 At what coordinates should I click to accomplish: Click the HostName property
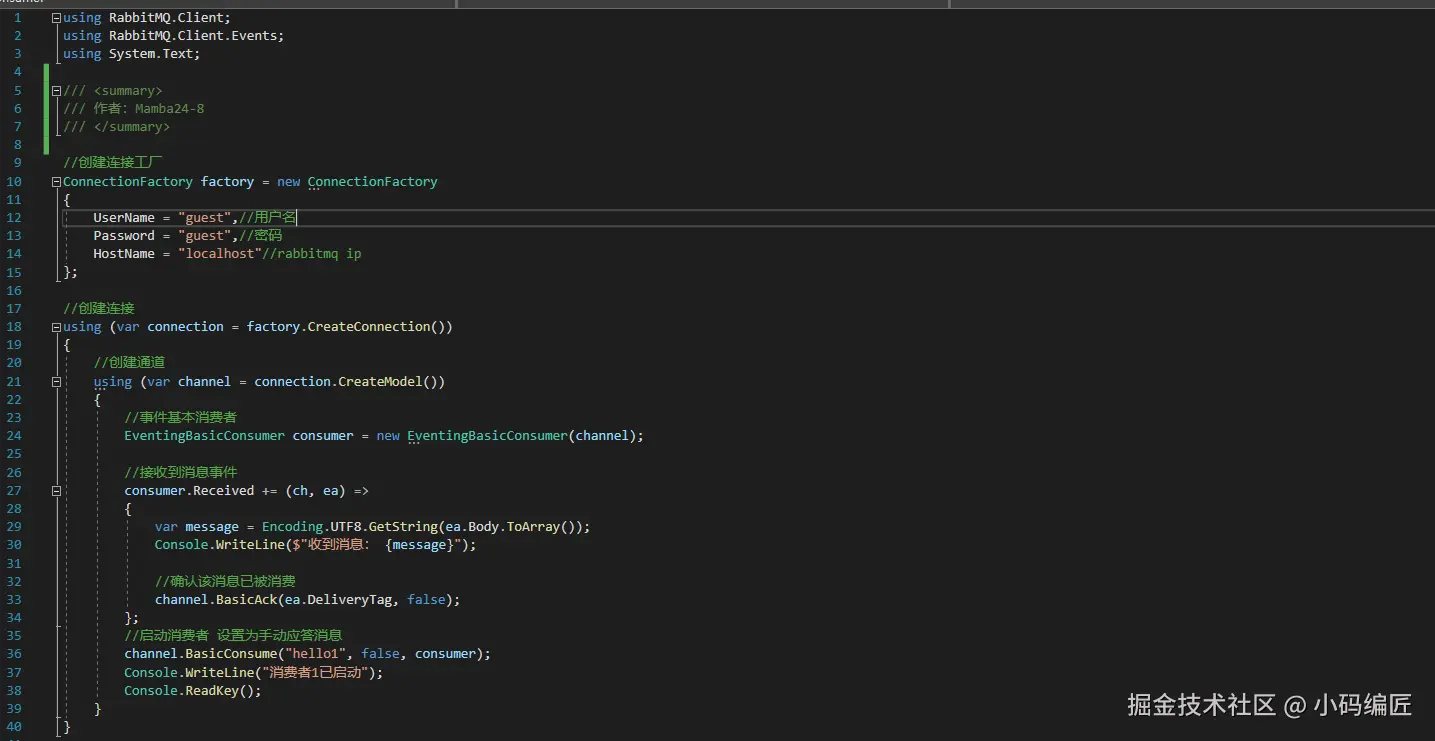(124, 253)
